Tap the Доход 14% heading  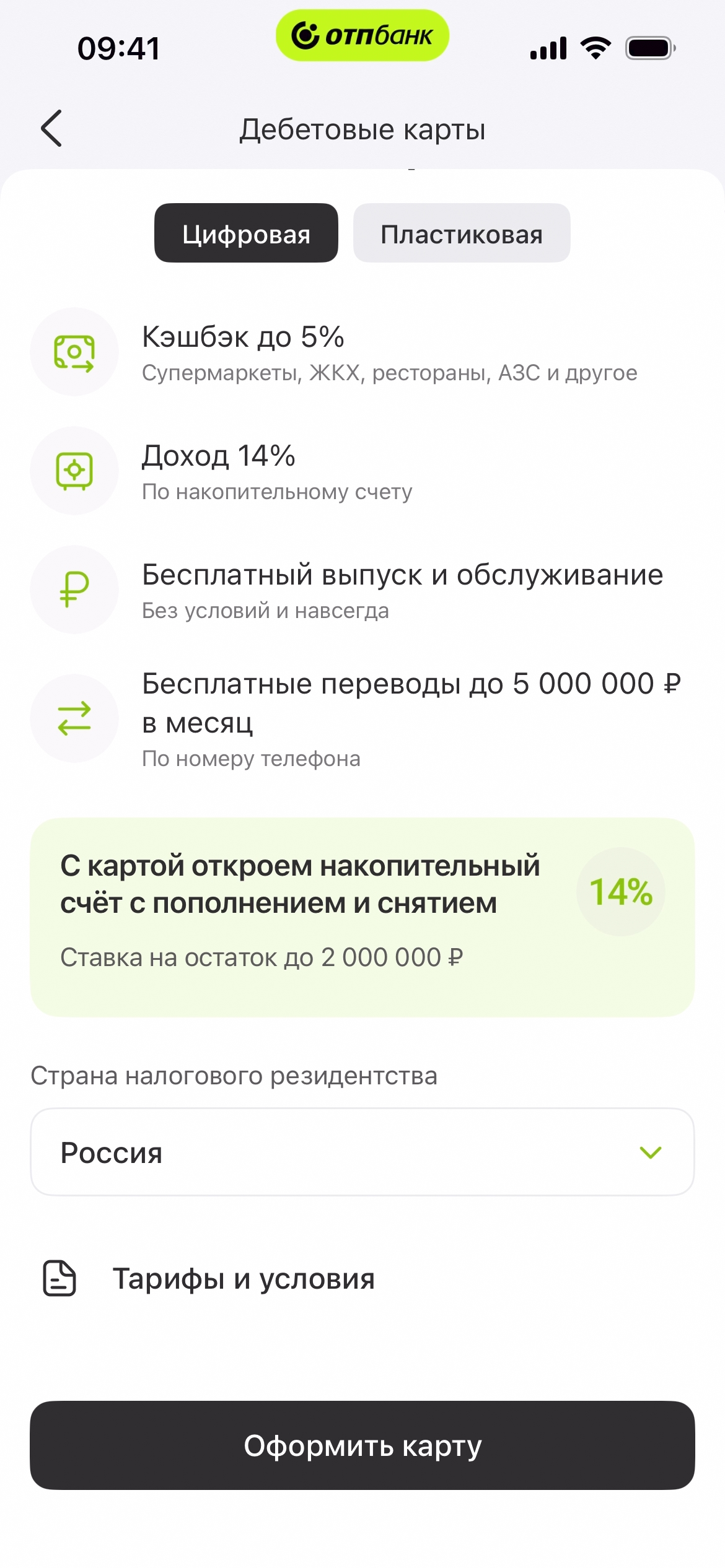pyautogui.click(x=219, y=456)
